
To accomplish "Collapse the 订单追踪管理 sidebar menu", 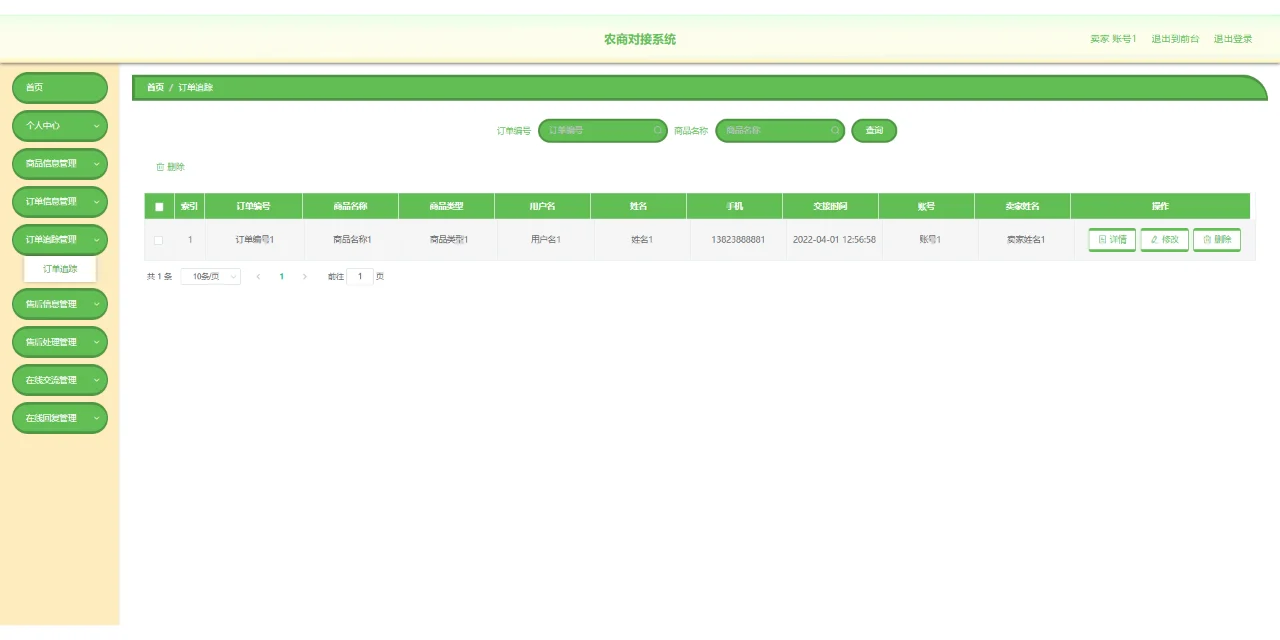I will tap(59, 240).
